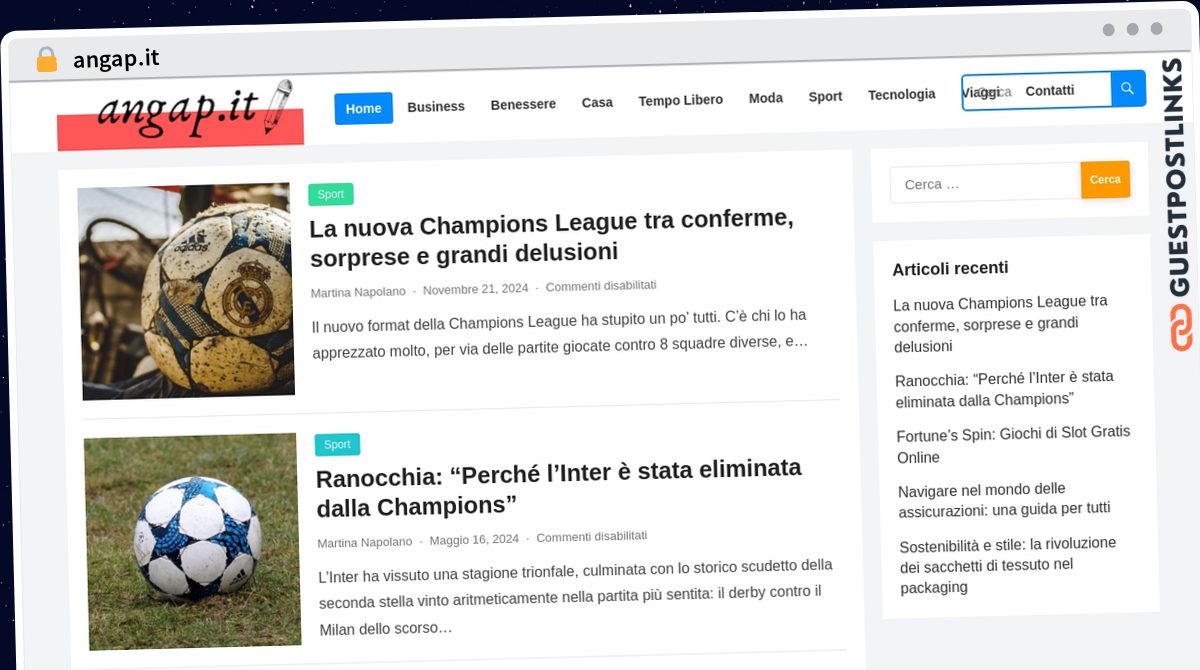Open the Tempo Libero menu

[681, 100]
